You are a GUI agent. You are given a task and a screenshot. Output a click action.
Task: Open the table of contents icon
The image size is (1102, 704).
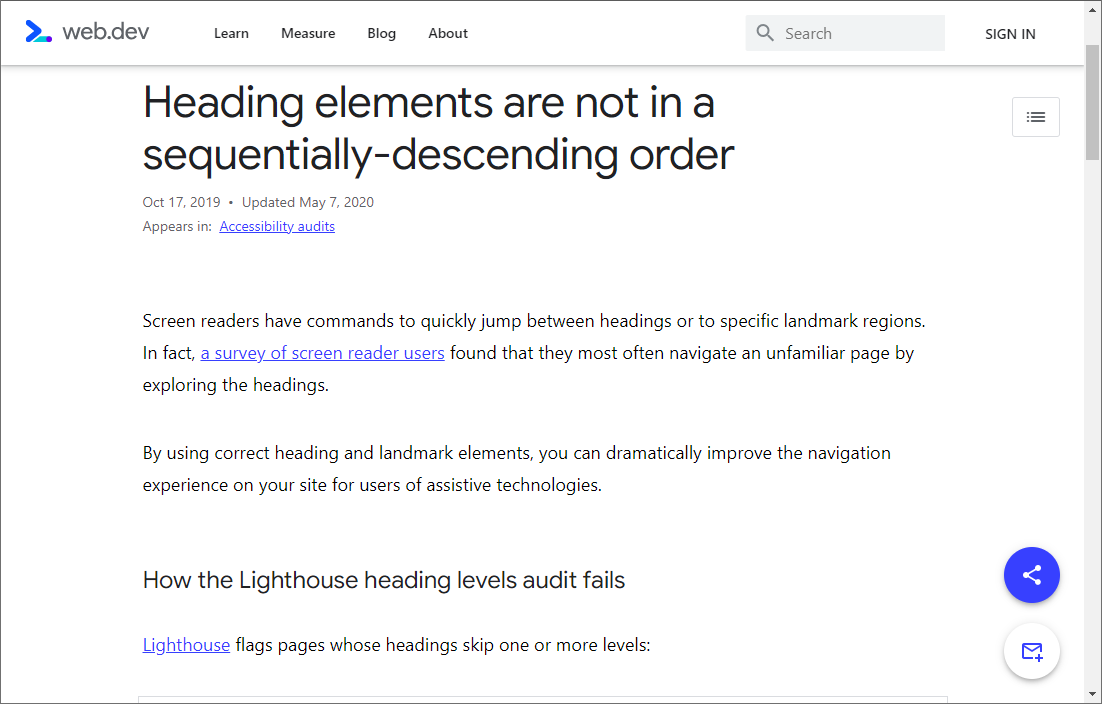(1035, 116)
